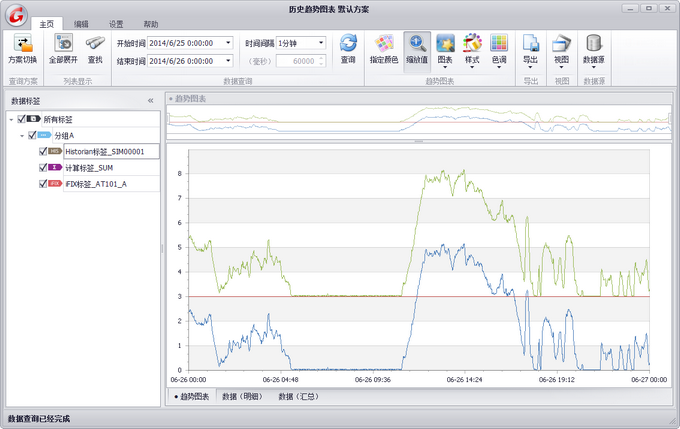Uncheck the 所有标签 checkbox
This screenshot has width=680, height=429.
[x=21, y=119]
